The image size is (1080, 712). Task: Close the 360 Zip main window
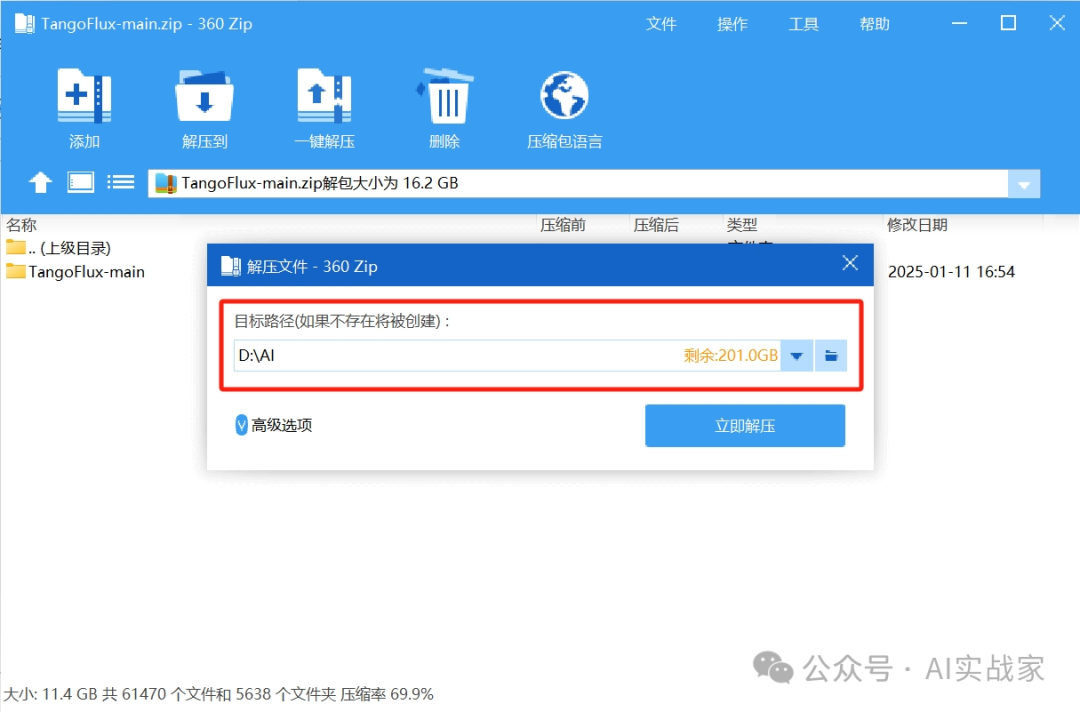1057,23
